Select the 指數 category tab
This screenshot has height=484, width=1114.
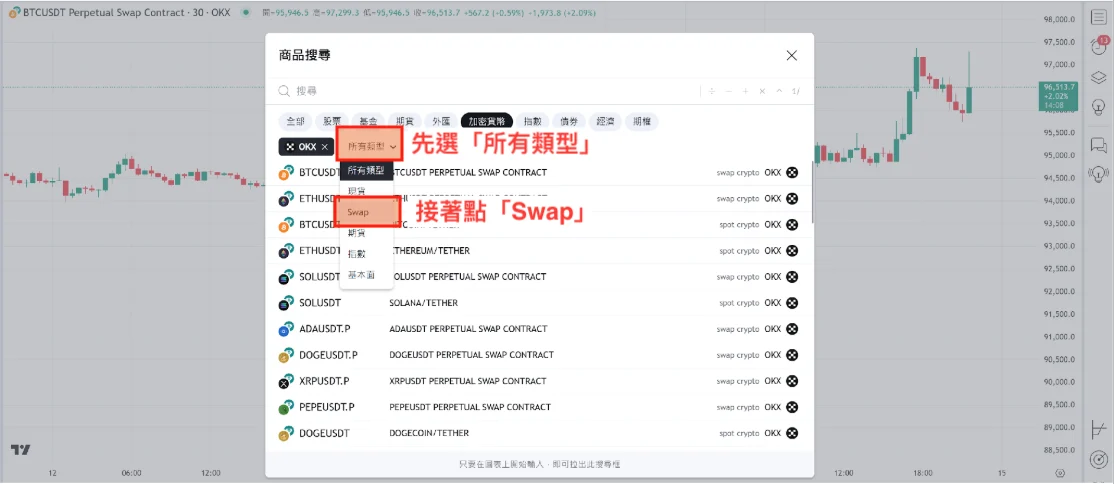point(533,122)
